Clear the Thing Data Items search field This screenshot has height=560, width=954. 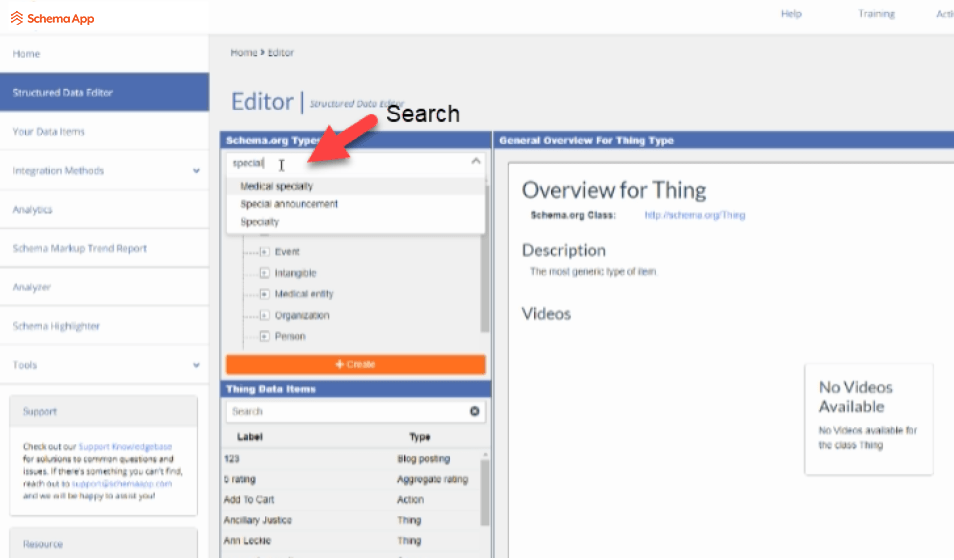tap(475, 411)
